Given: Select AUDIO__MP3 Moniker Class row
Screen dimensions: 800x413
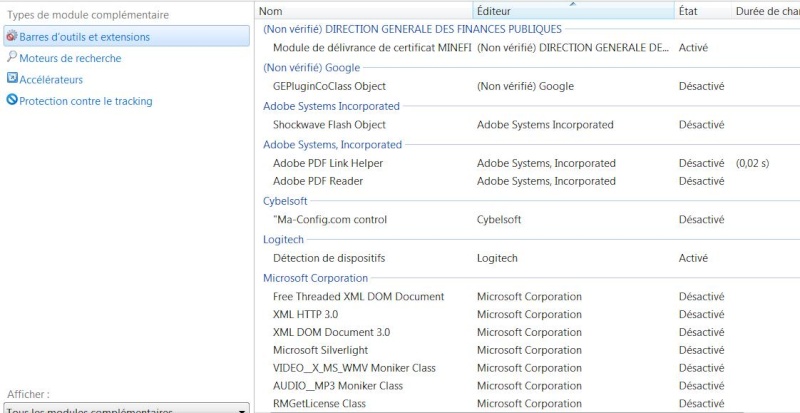Looking at the screenshot, I should (528, 386).
